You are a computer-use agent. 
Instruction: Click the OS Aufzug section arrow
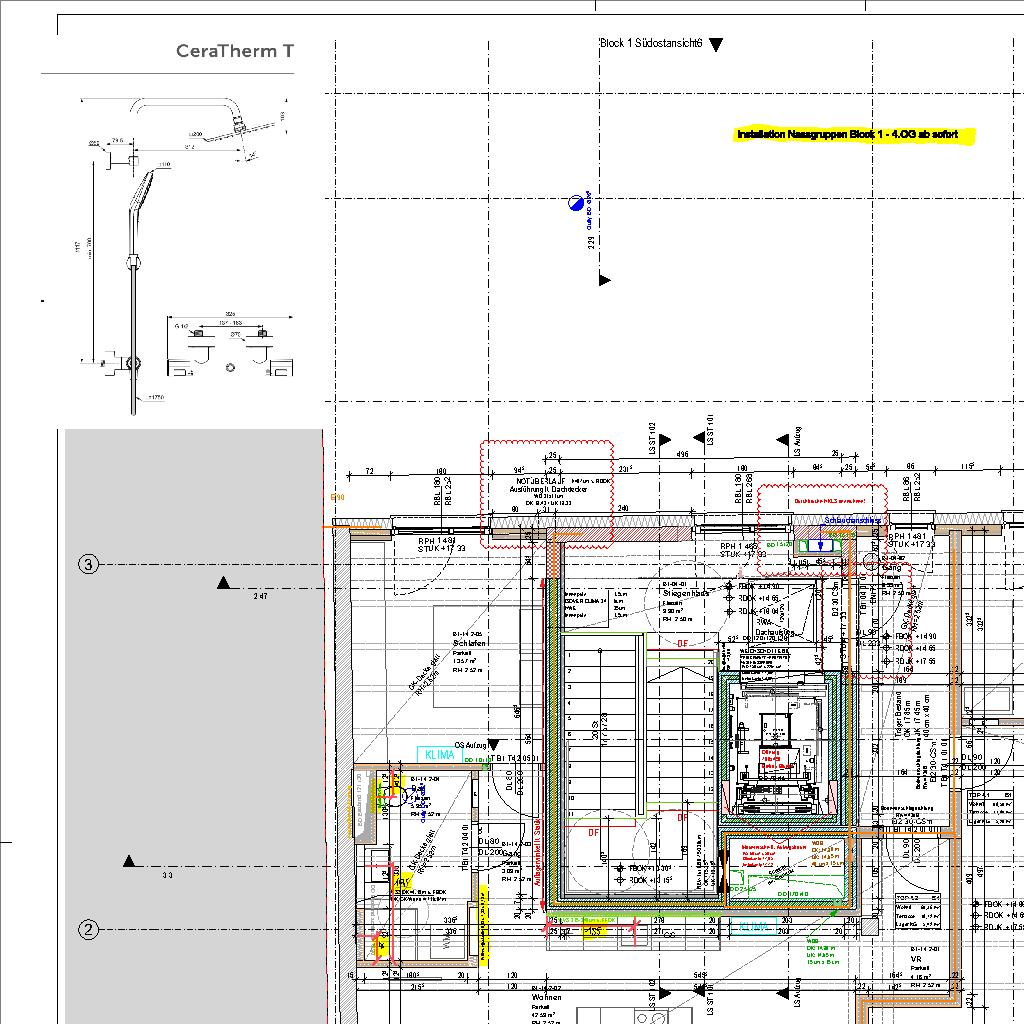[x=494, y=745]
